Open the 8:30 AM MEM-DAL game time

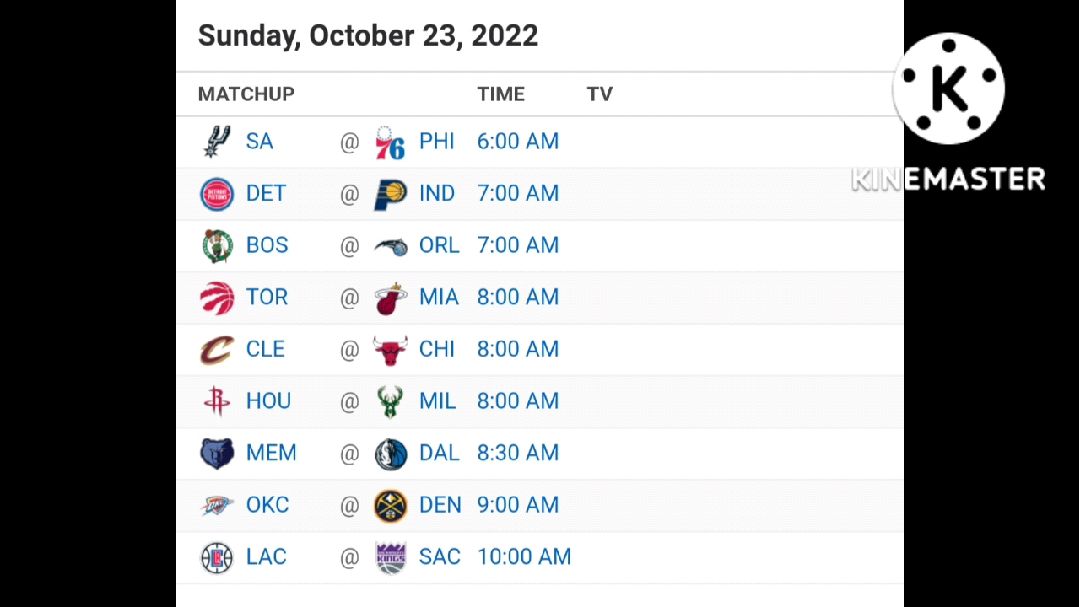[x=517, y=453]
